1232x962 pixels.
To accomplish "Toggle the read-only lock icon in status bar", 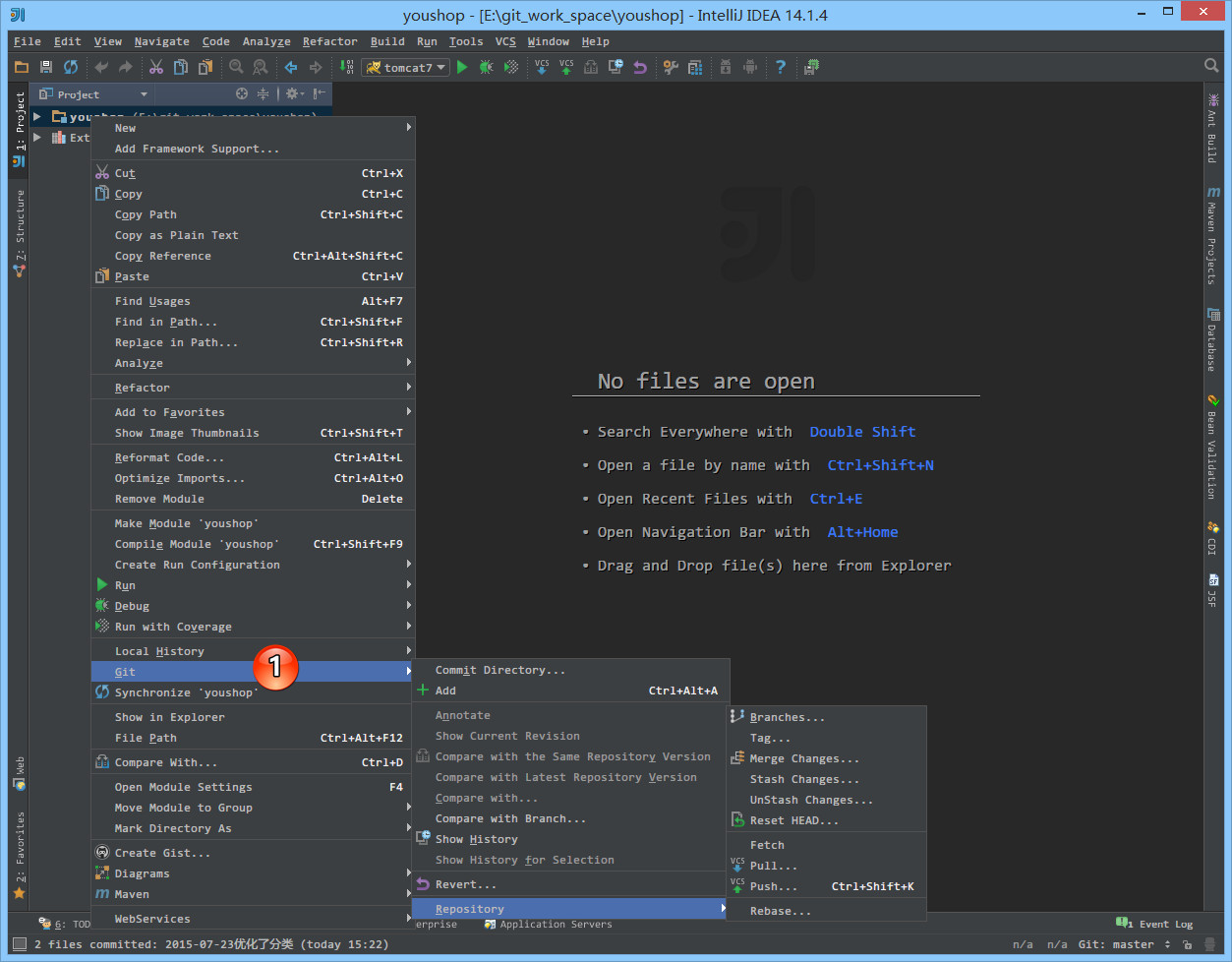I will pos(1187,944).
